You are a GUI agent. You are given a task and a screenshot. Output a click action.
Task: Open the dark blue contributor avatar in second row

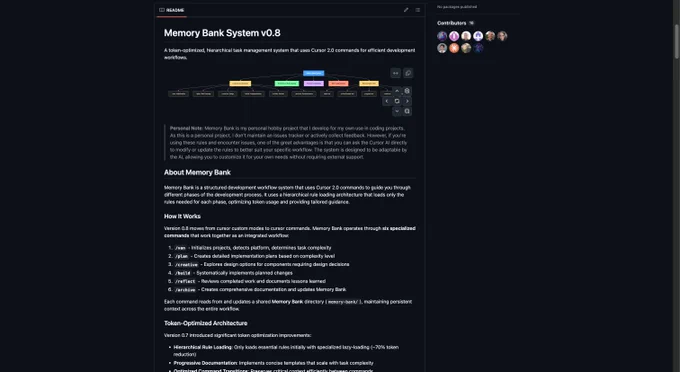478,48
